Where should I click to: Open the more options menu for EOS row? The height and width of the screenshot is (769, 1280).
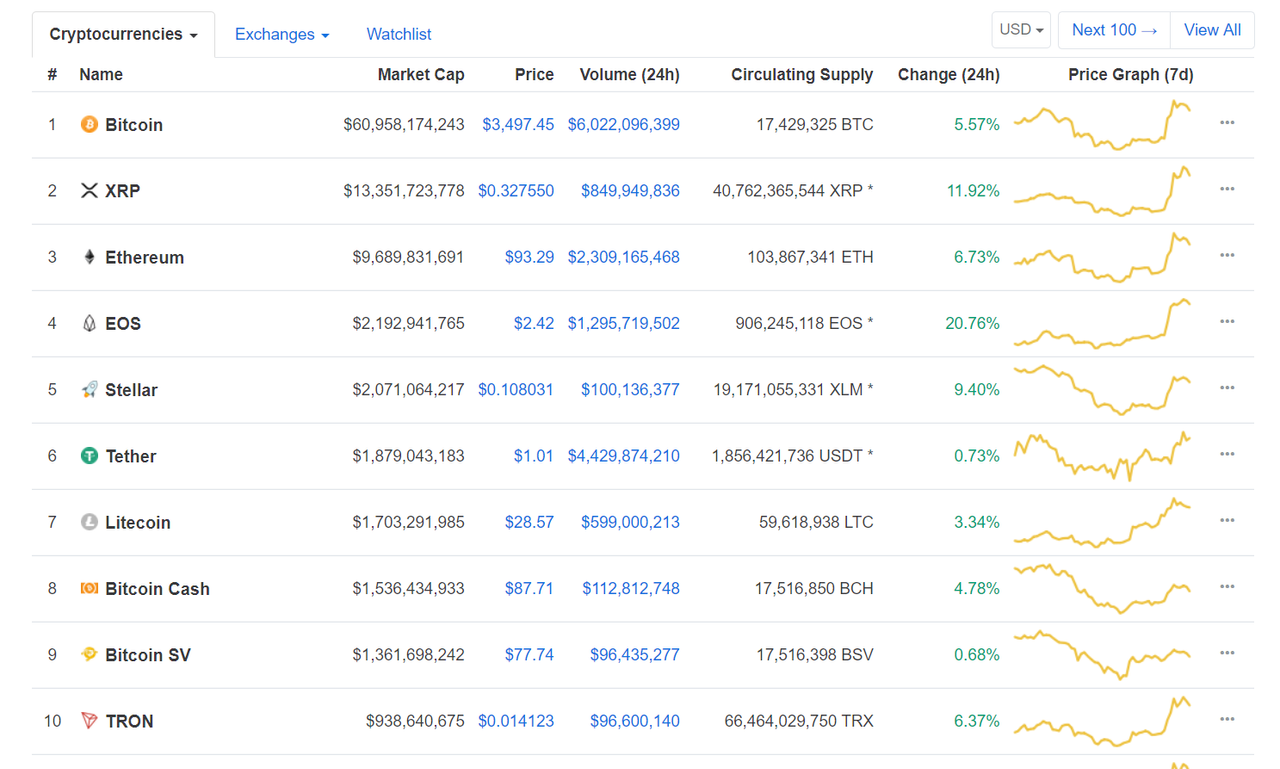[1227, 322]
